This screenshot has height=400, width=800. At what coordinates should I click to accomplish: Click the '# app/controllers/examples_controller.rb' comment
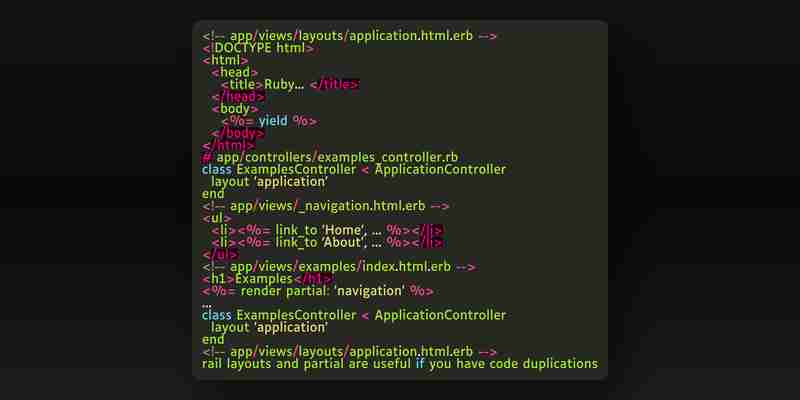[x=330, y=157]
